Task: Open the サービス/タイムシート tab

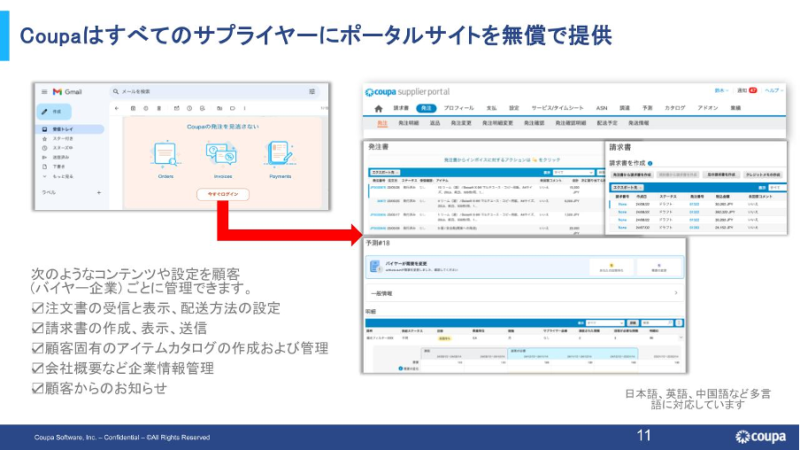Action: pos(558,108)
